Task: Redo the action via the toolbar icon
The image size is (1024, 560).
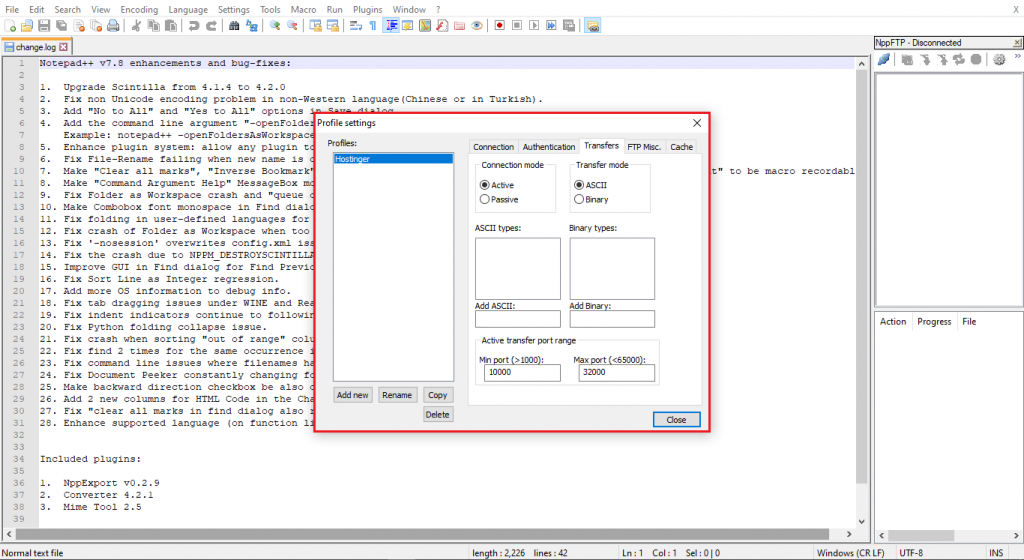Action: click(x=211, y=25)
